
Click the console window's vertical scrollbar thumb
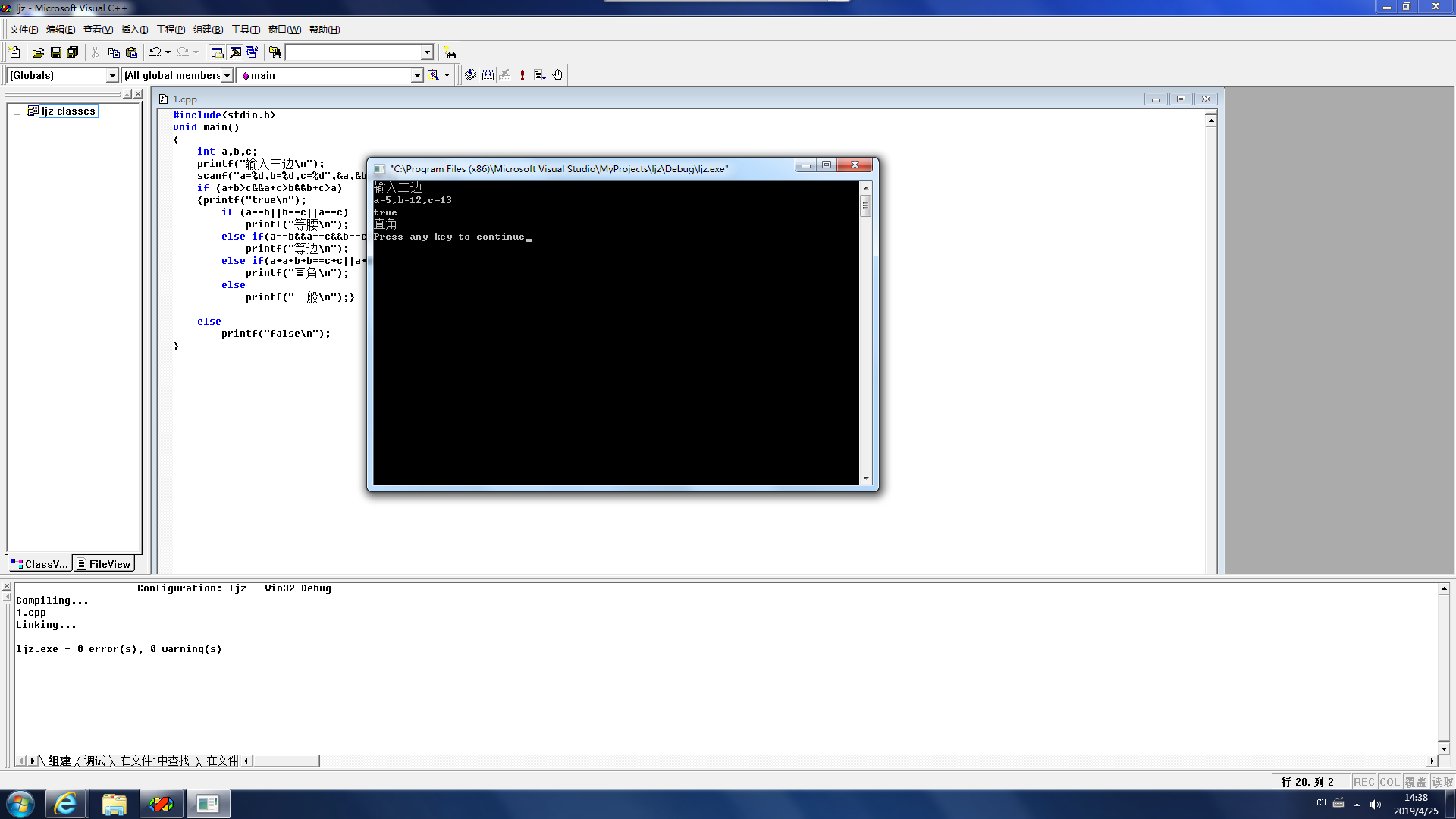tap(865, 206)
